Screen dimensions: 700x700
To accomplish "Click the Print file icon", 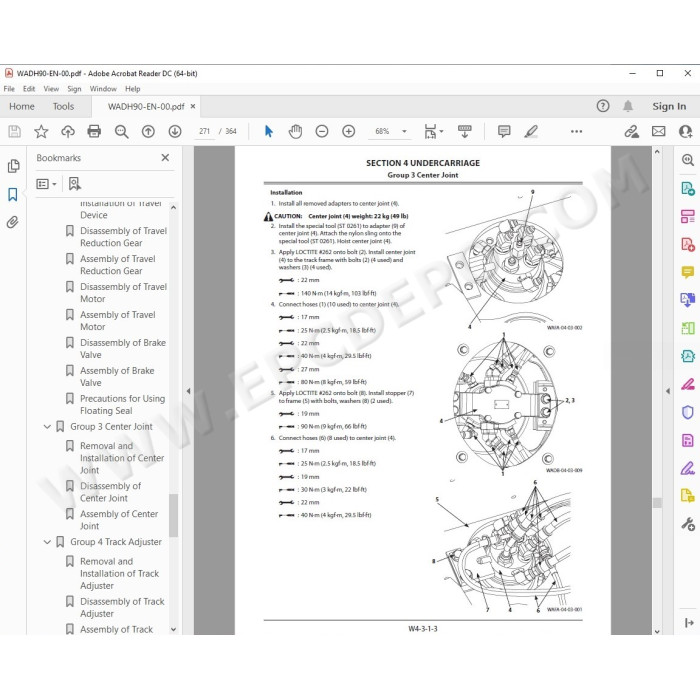I will [94, 131].
